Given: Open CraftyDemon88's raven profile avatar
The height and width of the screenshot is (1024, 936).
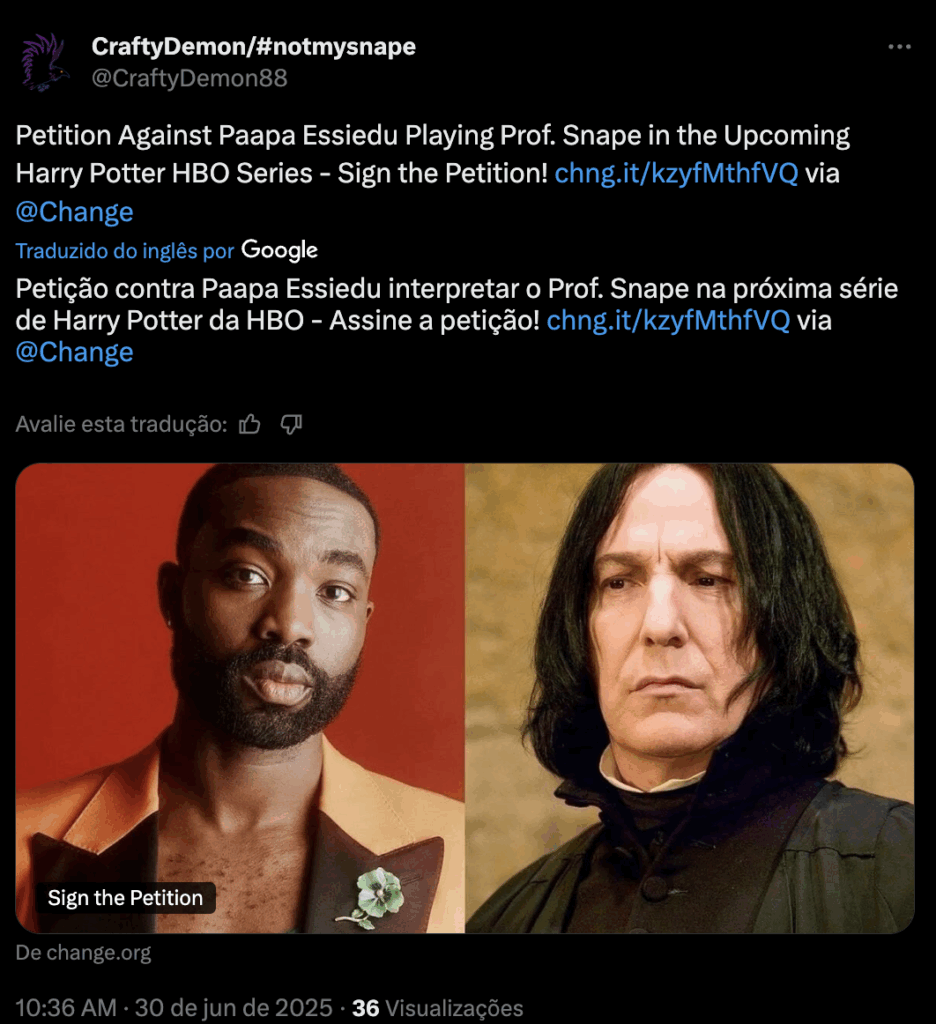Looking at the screenshot, I should (44, 62).
